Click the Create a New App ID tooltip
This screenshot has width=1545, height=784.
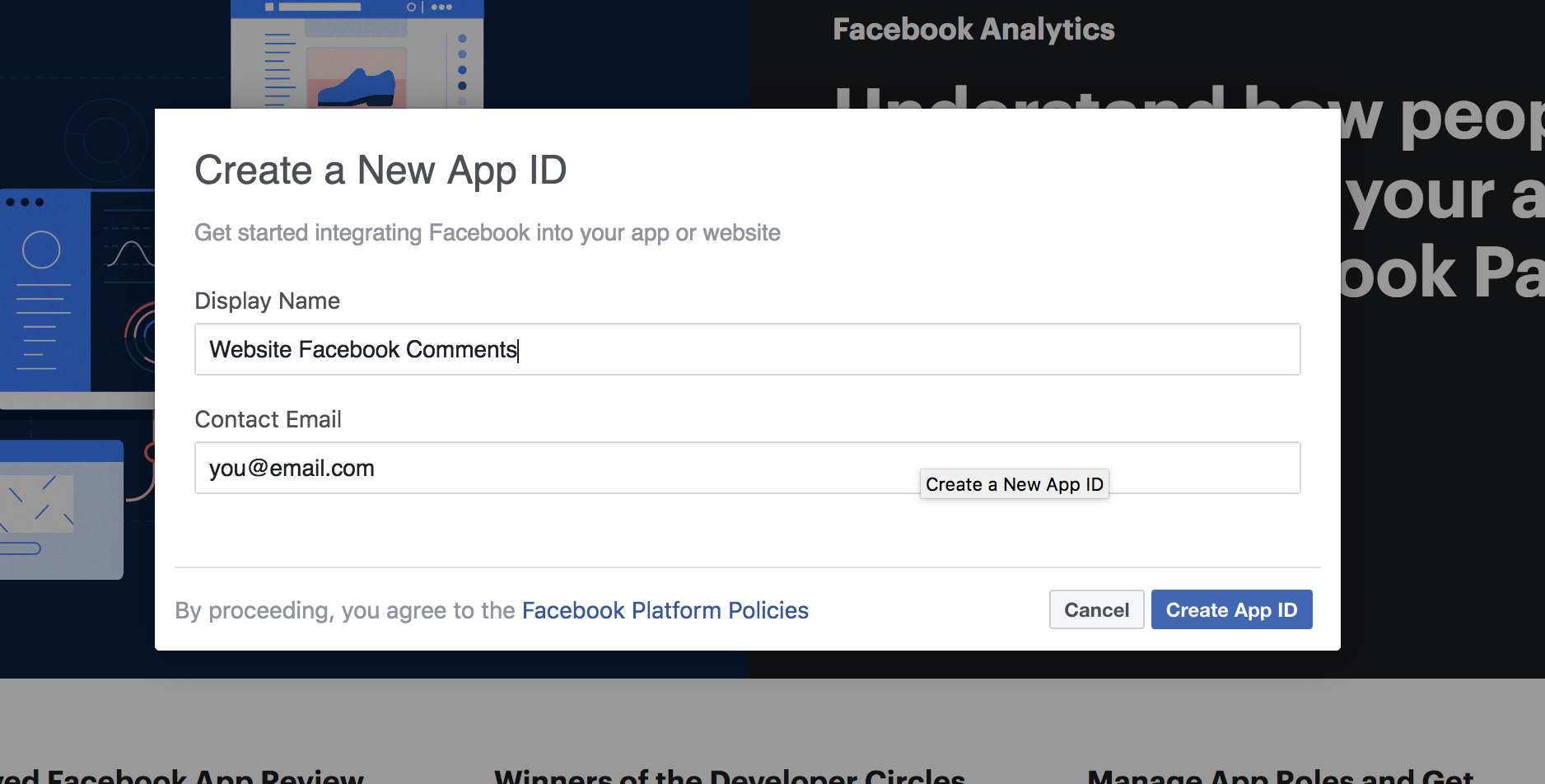click(x=1014, y=484)
